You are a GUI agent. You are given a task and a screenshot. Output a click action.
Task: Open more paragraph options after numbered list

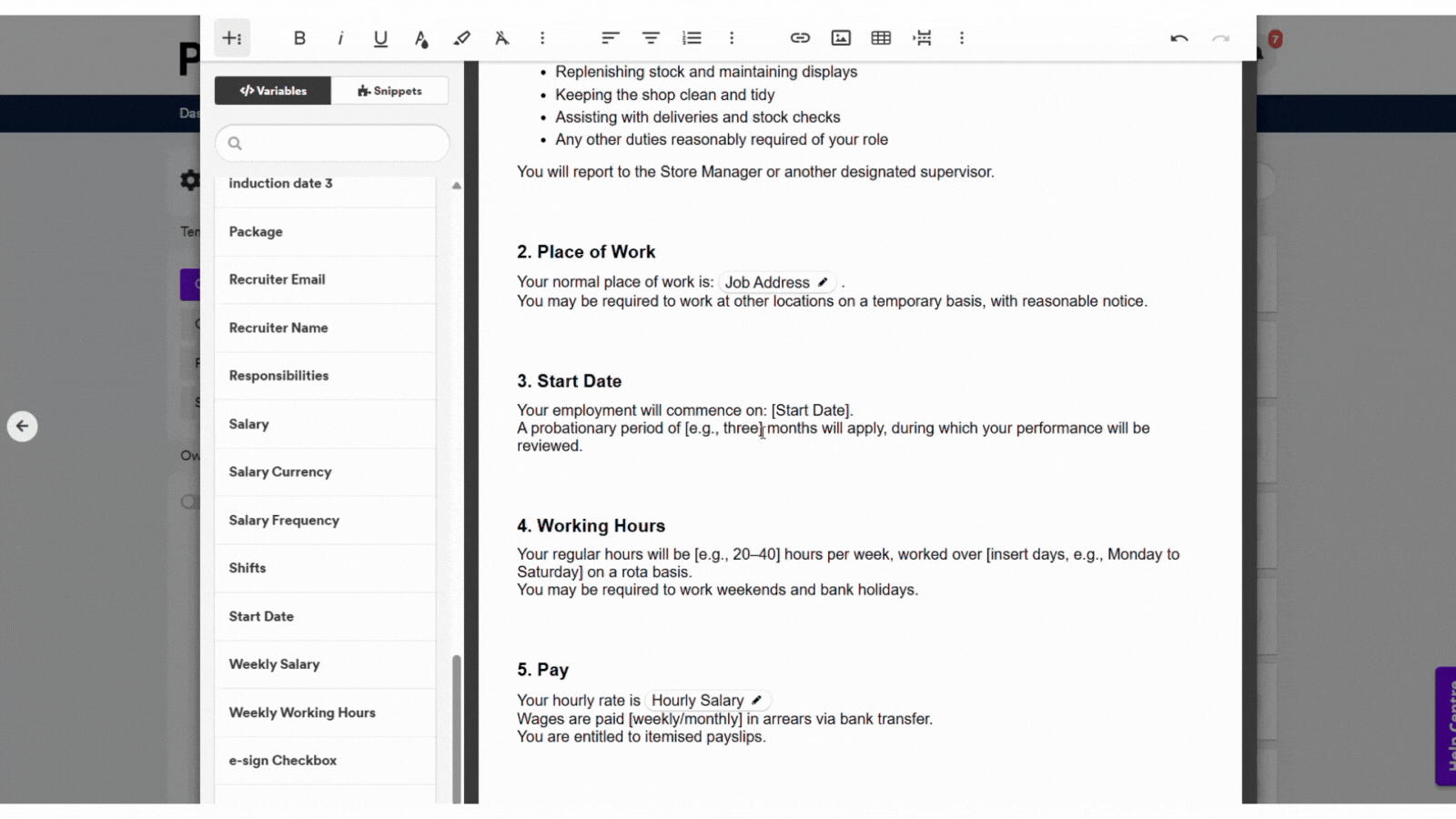732,38
